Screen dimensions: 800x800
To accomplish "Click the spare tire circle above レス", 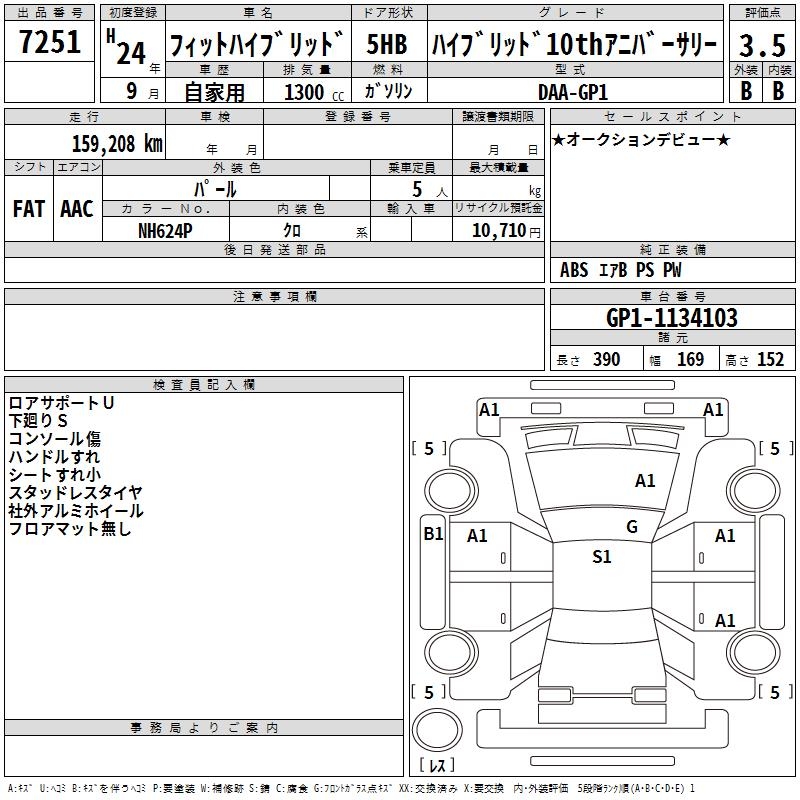I will coord(437,730).
